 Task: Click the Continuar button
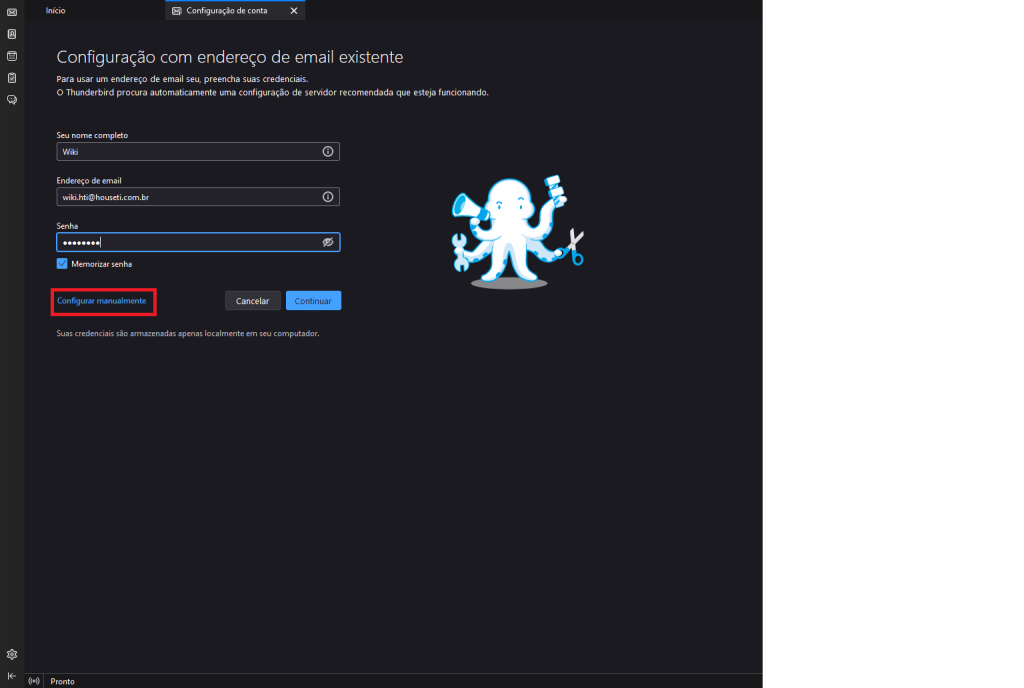(313, 301)
